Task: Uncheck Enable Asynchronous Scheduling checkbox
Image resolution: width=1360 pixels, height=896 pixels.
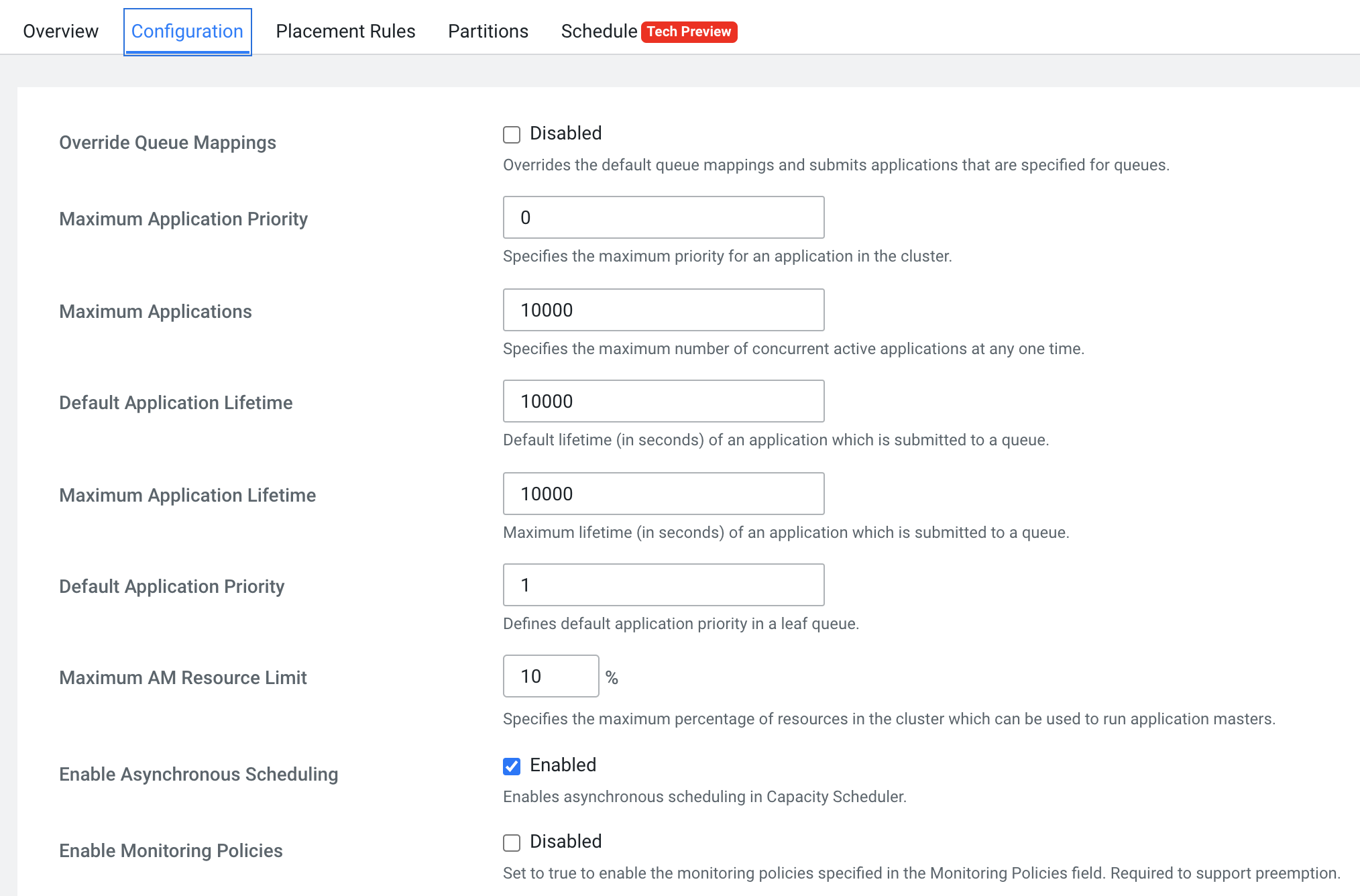Action: tap(512, 767)
